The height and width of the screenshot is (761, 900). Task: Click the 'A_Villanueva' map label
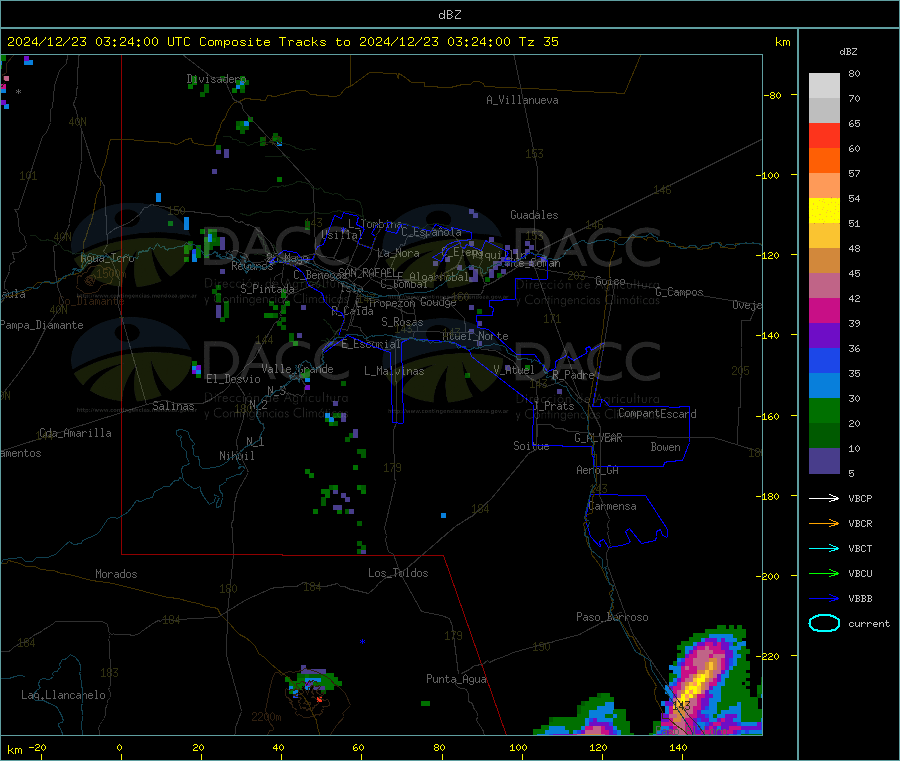pyautogui.click(x=522, y=100)
